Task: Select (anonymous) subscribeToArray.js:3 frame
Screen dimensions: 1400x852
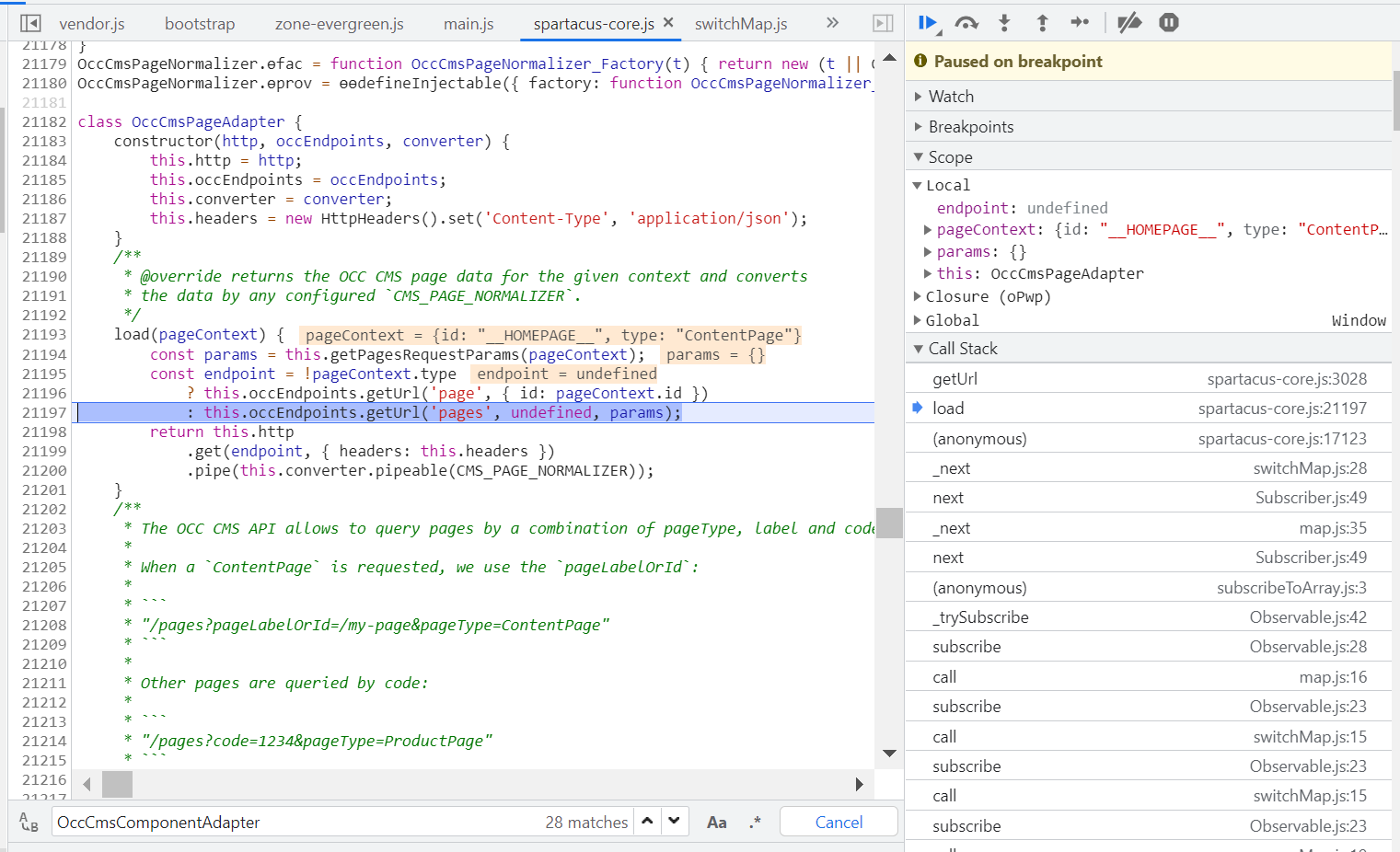Action: (x=1149, y=588)
